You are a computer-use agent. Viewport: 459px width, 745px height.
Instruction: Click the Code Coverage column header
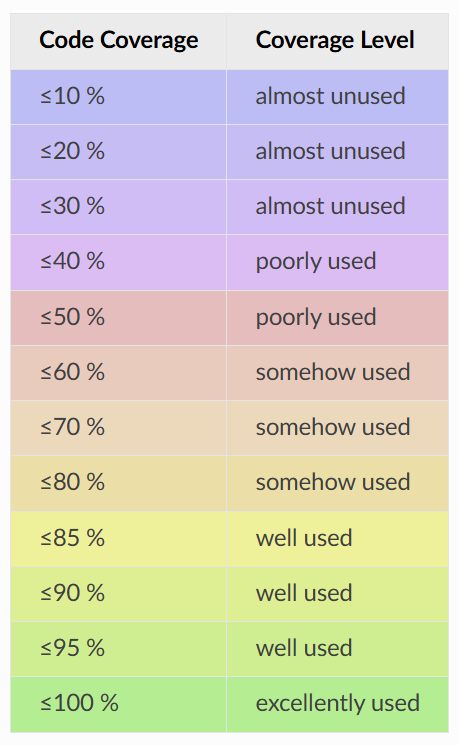coord(118,41)
